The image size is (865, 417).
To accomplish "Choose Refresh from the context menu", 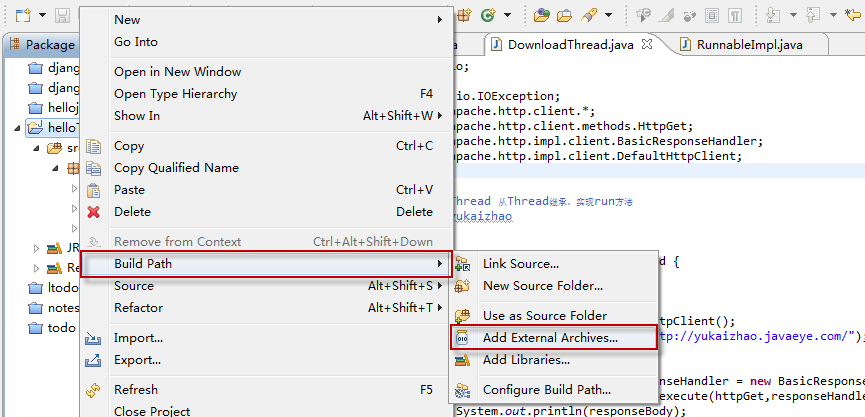I will tap(136, 390).
